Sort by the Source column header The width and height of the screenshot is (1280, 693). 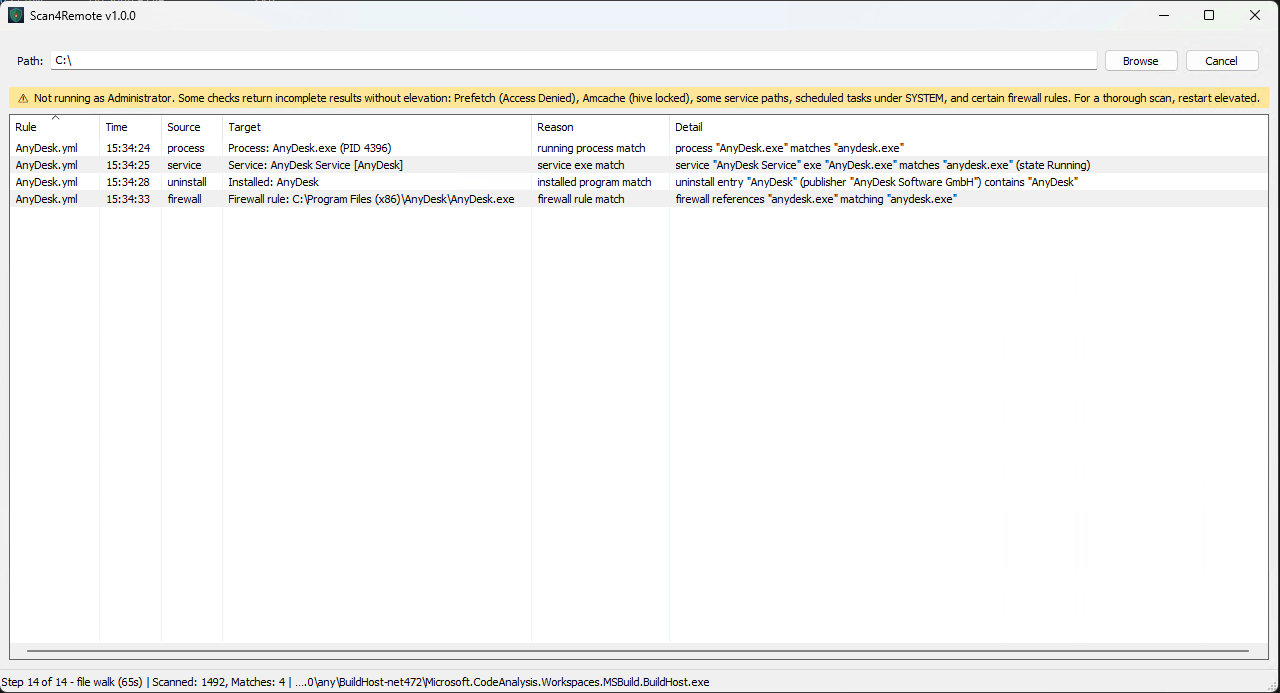(192, 127)
